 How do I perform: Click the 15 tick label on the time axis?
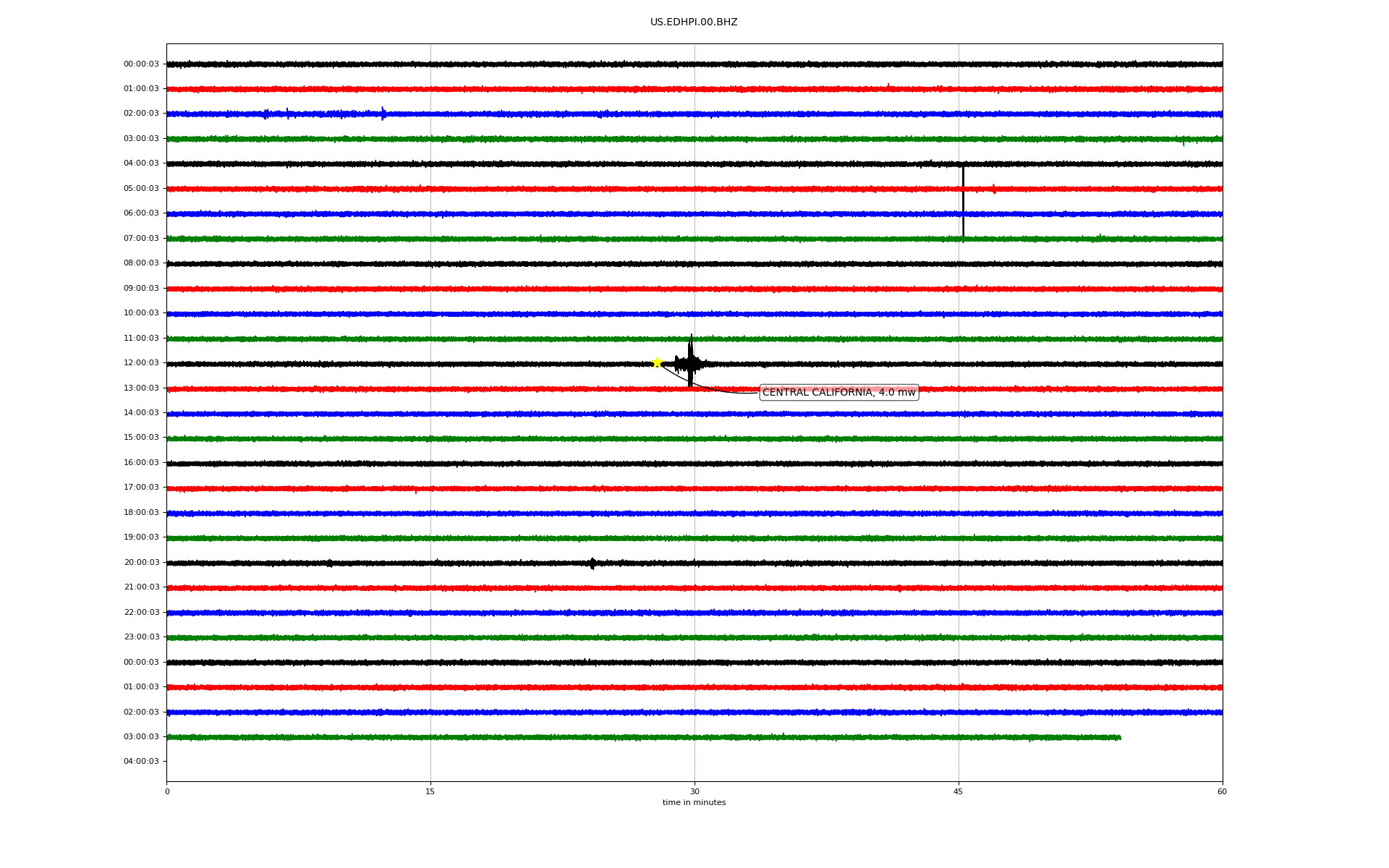[430, 791]
